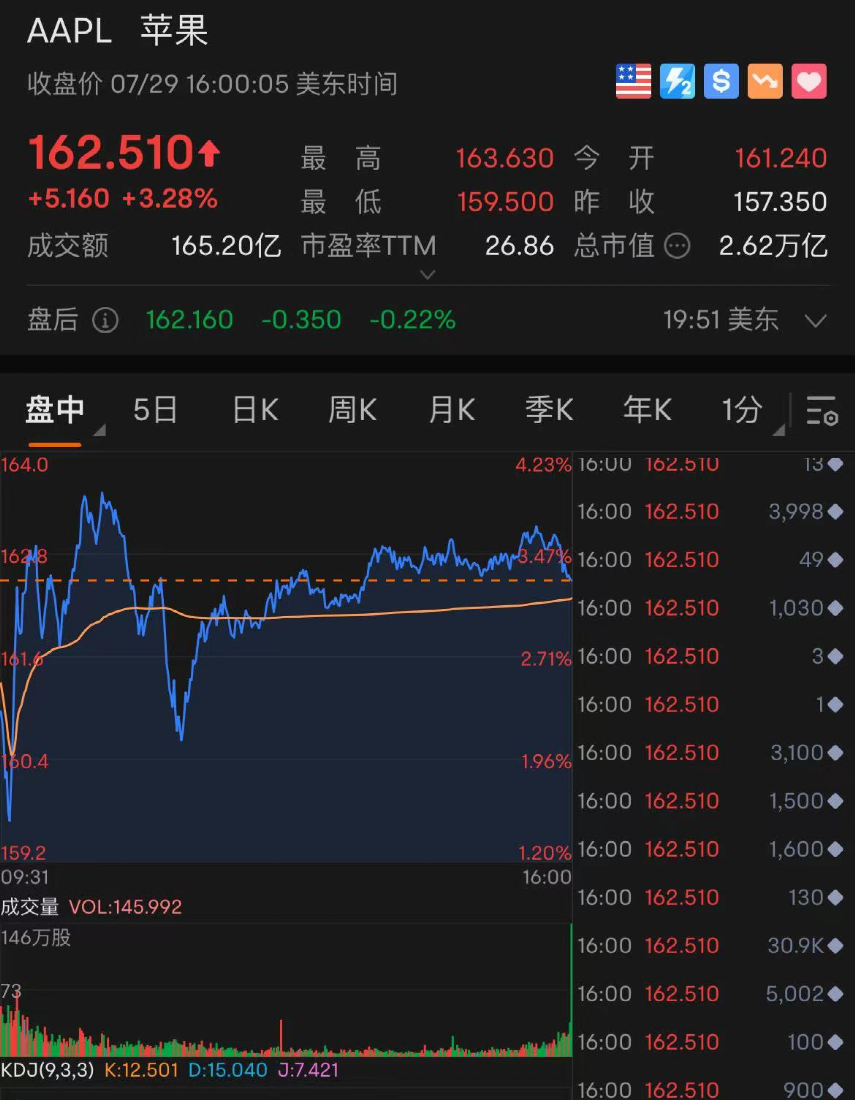The width and height of the screenshot is (855, 1100).
Task: Click the info icon next to 总市值
Action: (x=677, y=247)
